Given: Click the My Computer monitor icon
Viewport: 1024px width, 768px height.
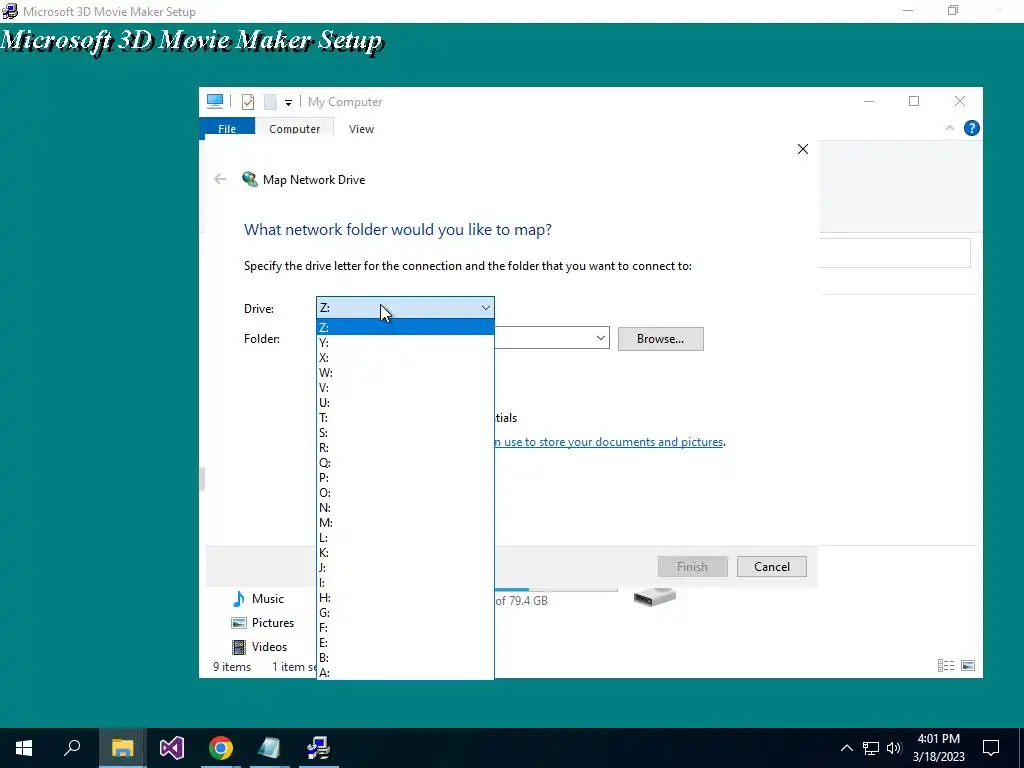Looking at the screenshot, I should click(215, 101).
